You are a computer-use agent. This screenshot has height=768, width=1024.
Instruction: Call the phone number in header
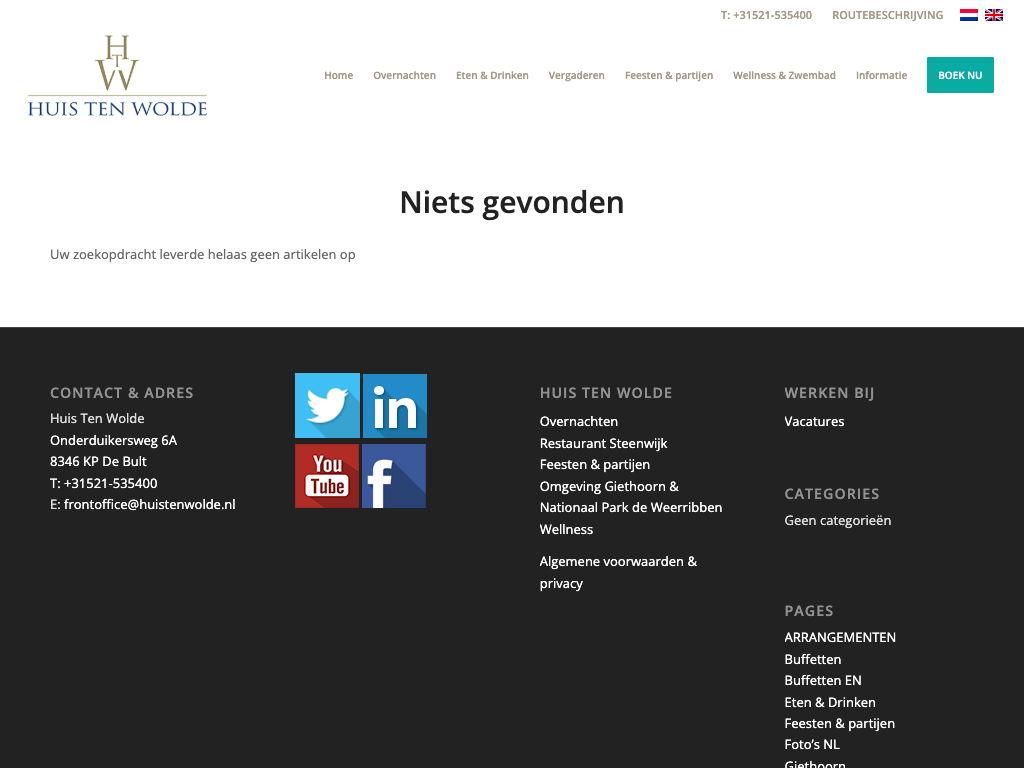(x=766, y=15)
